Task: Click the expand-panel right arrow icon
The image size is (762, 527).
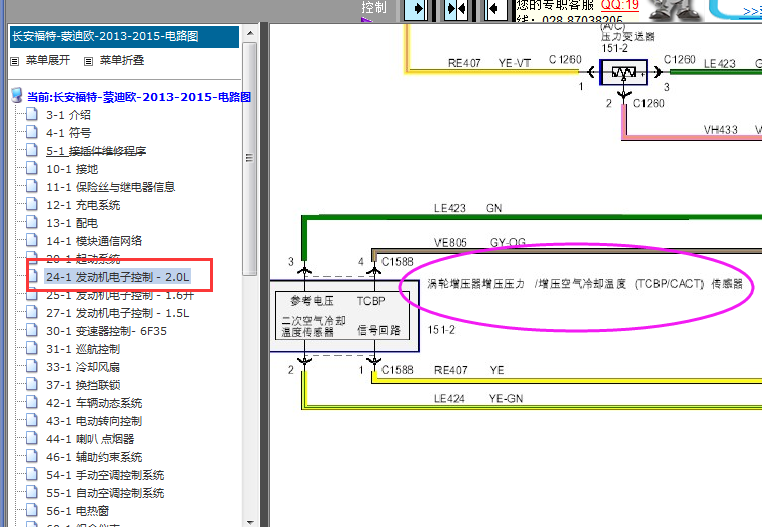Action: [416, 9]
